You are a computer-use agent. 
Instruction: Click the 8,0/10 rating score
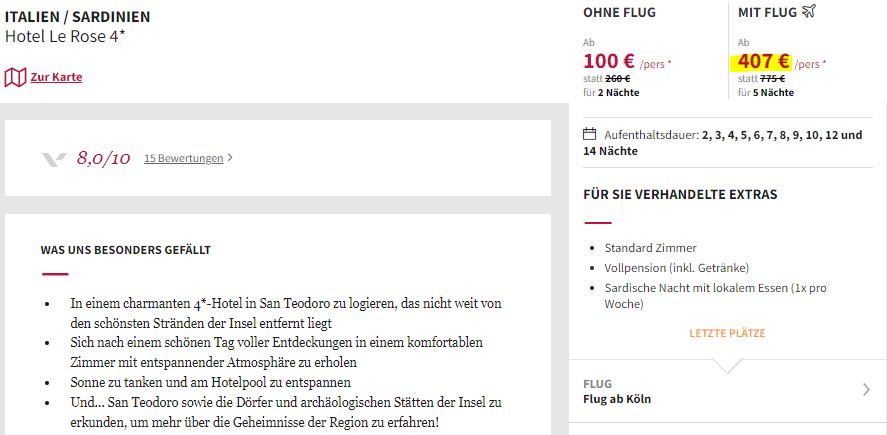click(104, 158)
